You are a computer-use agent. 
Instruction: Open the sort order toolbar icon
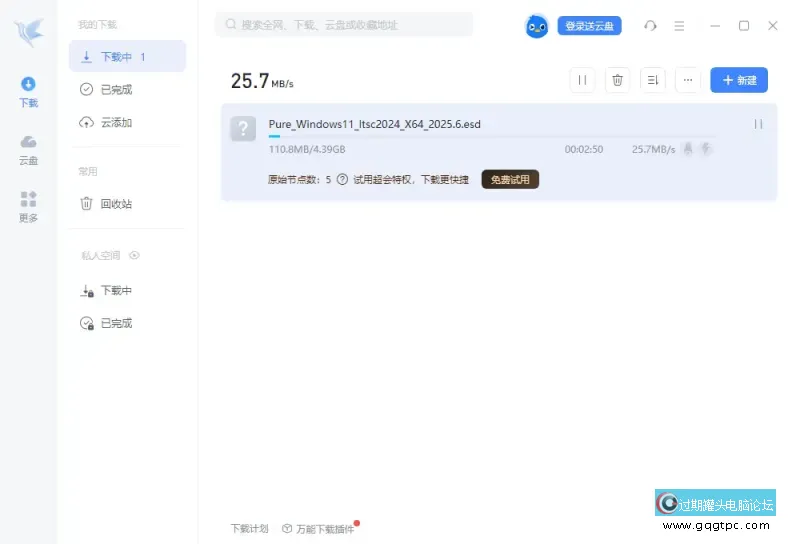point(653,80)
